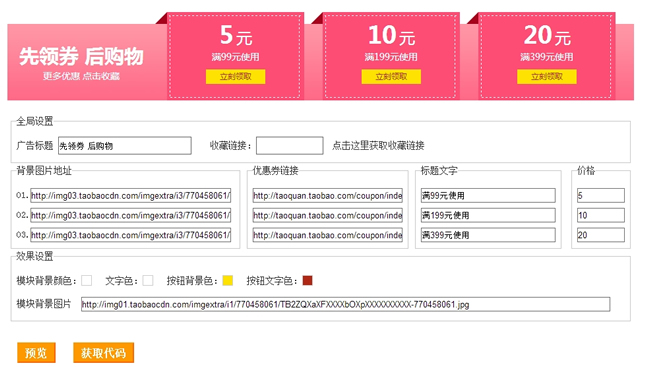This screenshot has height=367, width=650.
Task: Edit third 优惠券链接 coupon URL field
Action: pyautogui.click(x=327, y=235)
